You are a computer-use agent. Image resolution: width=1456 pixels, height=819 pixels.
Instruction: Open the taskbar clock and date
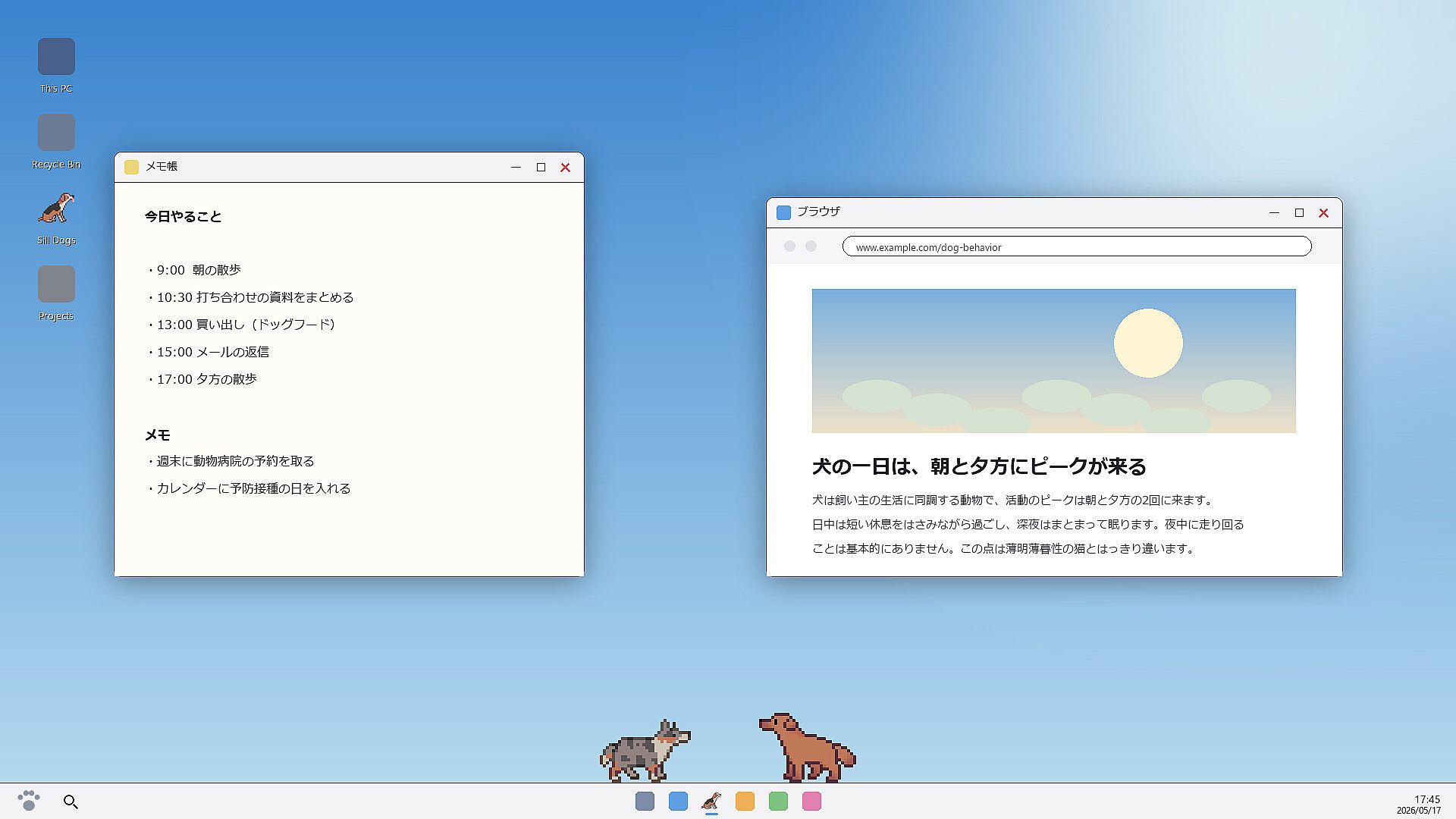[x=1418, y=805]
